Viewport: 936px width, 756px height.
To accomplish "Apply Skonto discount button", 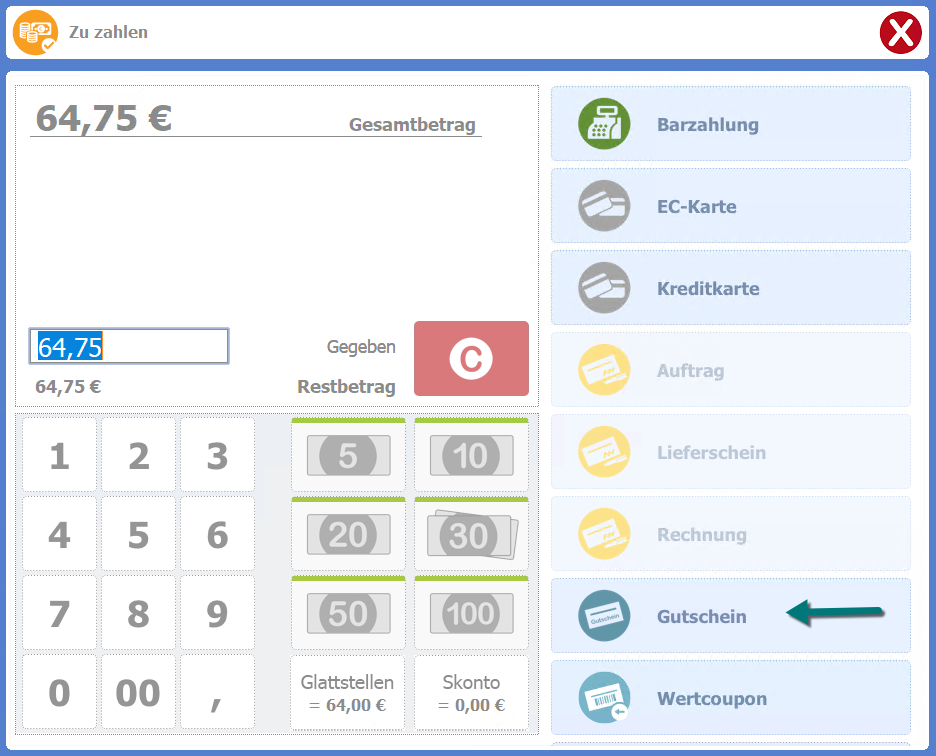I will coord(471,694).
